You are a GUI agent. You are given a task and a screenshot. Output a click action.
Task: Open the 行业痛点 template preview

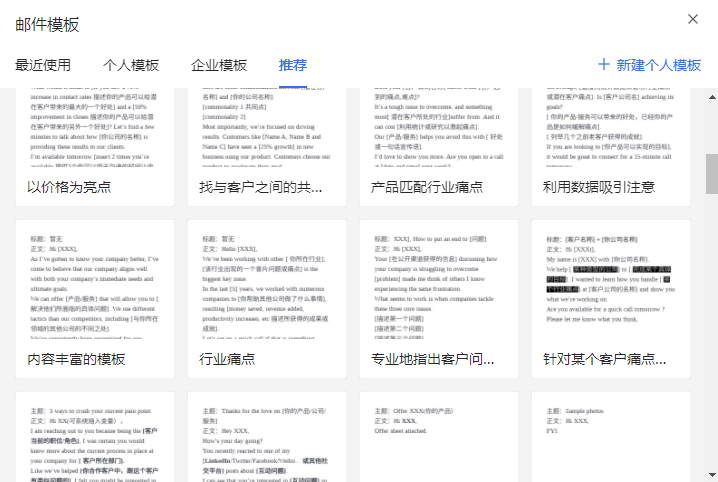(267, 299)
